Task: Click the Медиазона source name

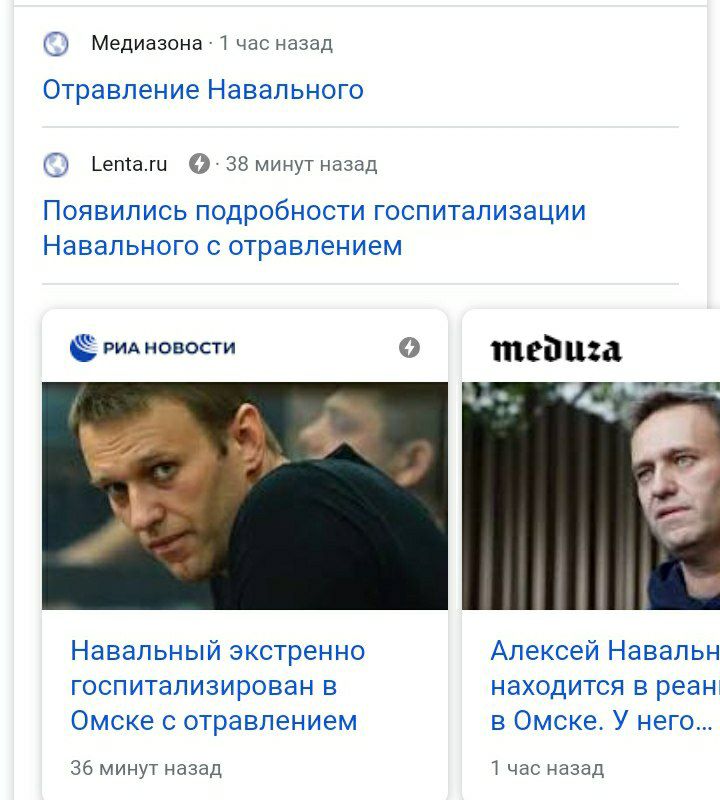Action: (x=147, y=43)
